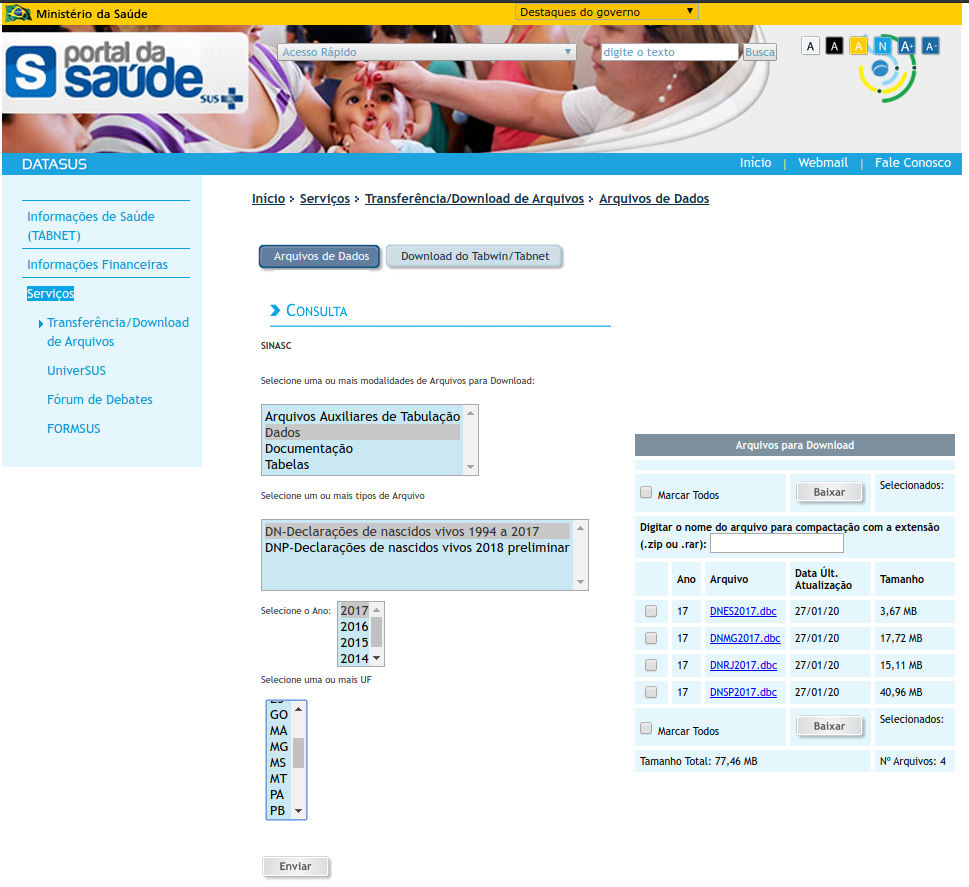Check the DNSP2017.dbc file checkbox
The image size is (969, 887).
pos(651,692)
